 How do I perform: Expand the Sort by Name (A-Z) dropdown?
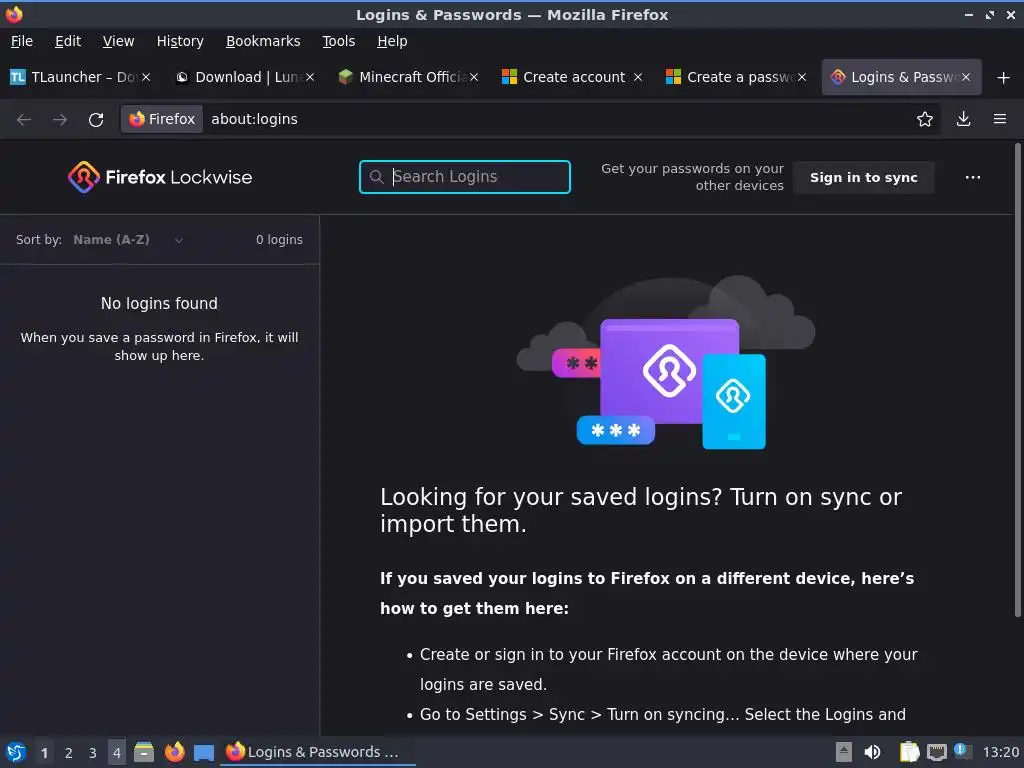pyautogui.click(x=127, y=240)
